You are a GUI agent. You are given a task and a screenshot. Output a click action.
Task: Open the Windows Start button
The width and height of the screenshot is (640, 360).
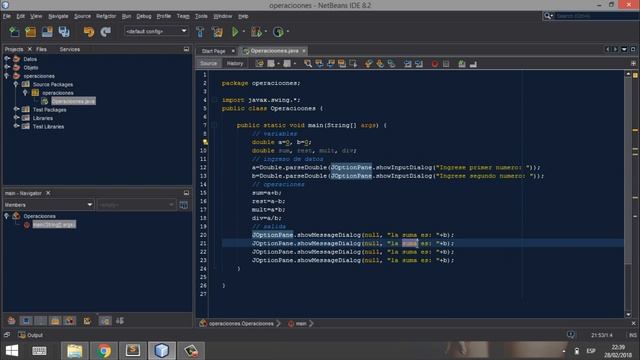(12, 351)
